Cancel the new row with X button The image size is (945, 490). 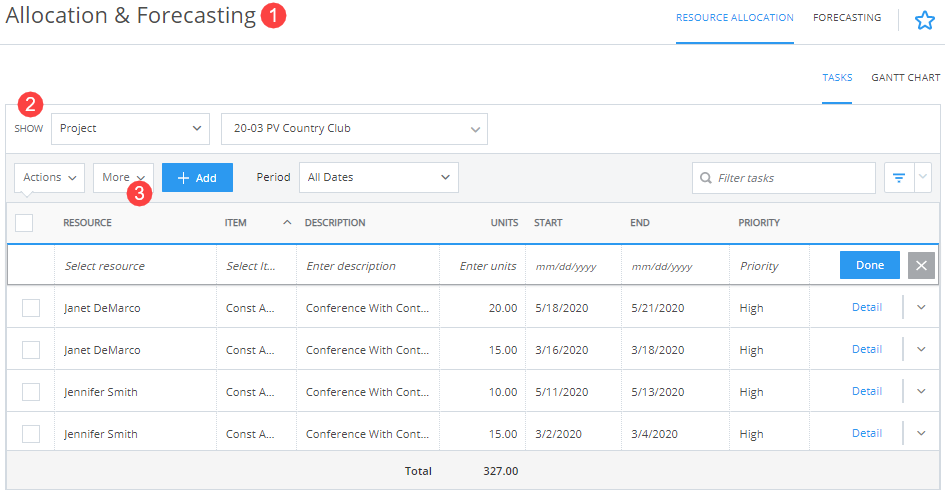921,265
